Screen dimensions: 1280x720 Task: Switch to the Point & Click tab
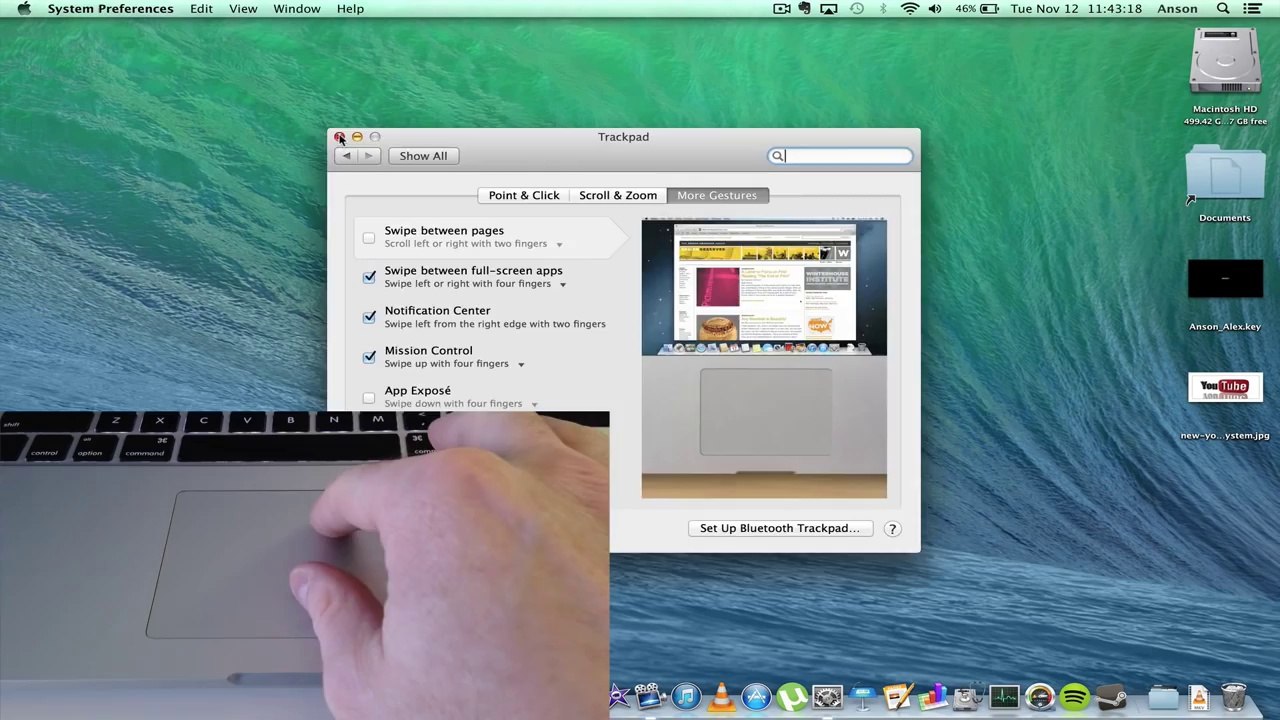coord(524,195)
